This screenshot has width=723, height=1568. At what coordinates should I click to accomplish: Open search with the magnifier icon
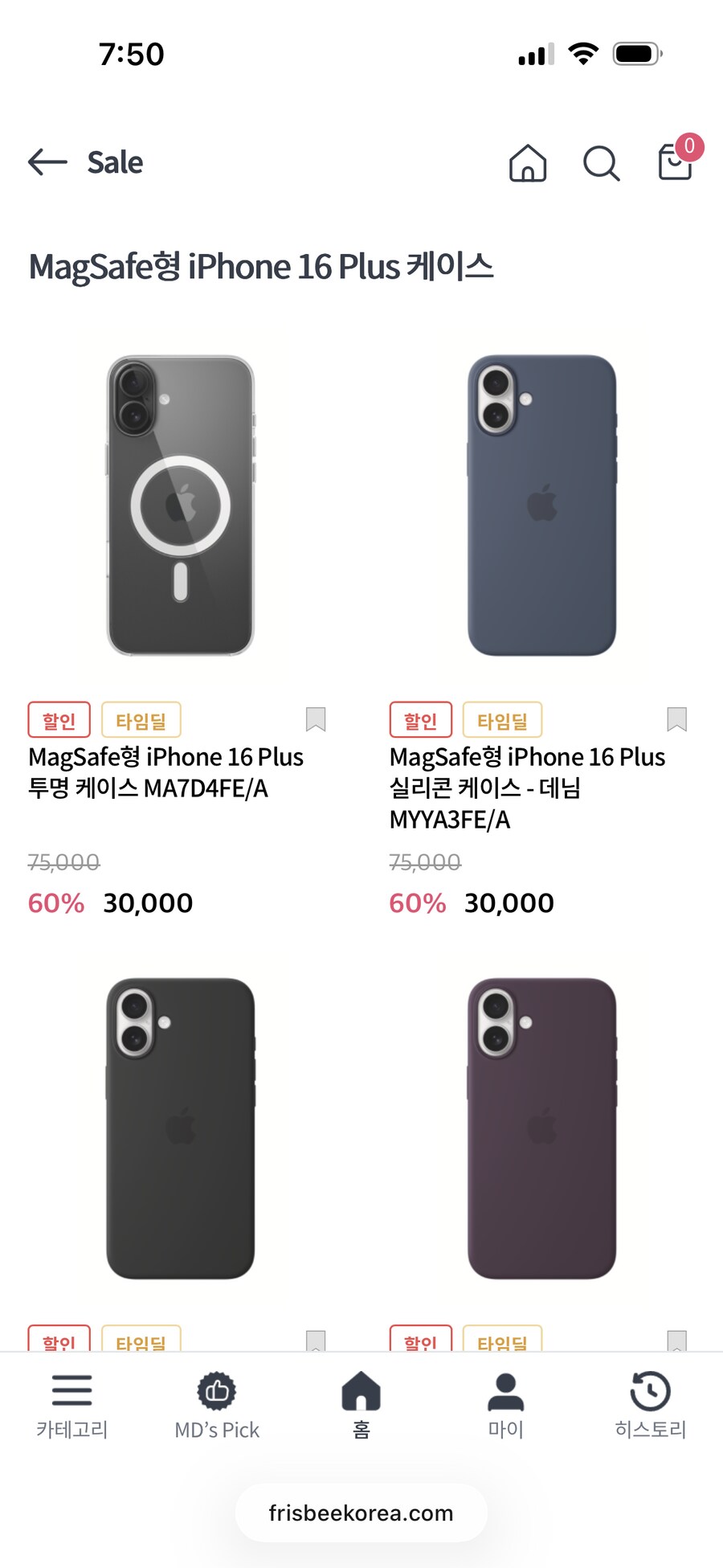coord(601,163)
